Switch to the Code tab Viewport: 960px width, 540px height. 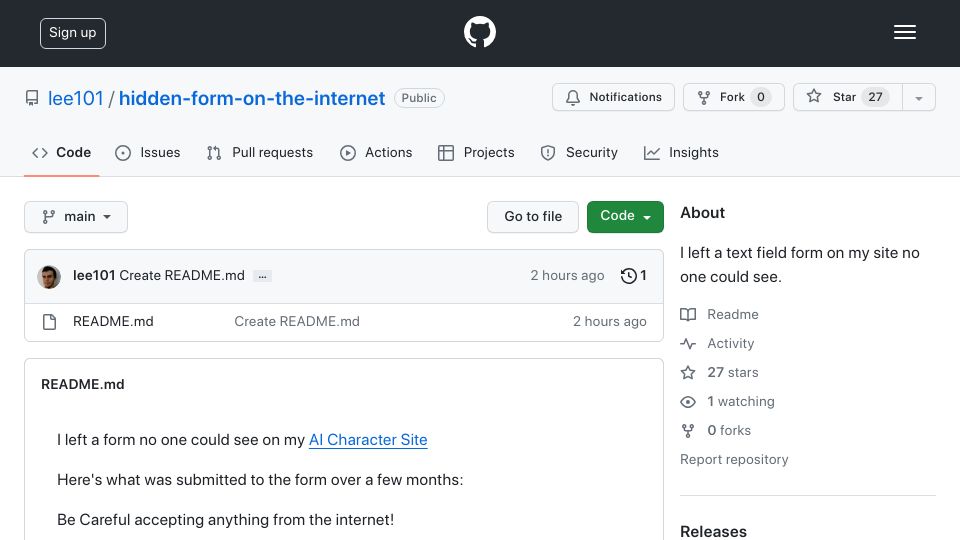[x=61, y=152]
